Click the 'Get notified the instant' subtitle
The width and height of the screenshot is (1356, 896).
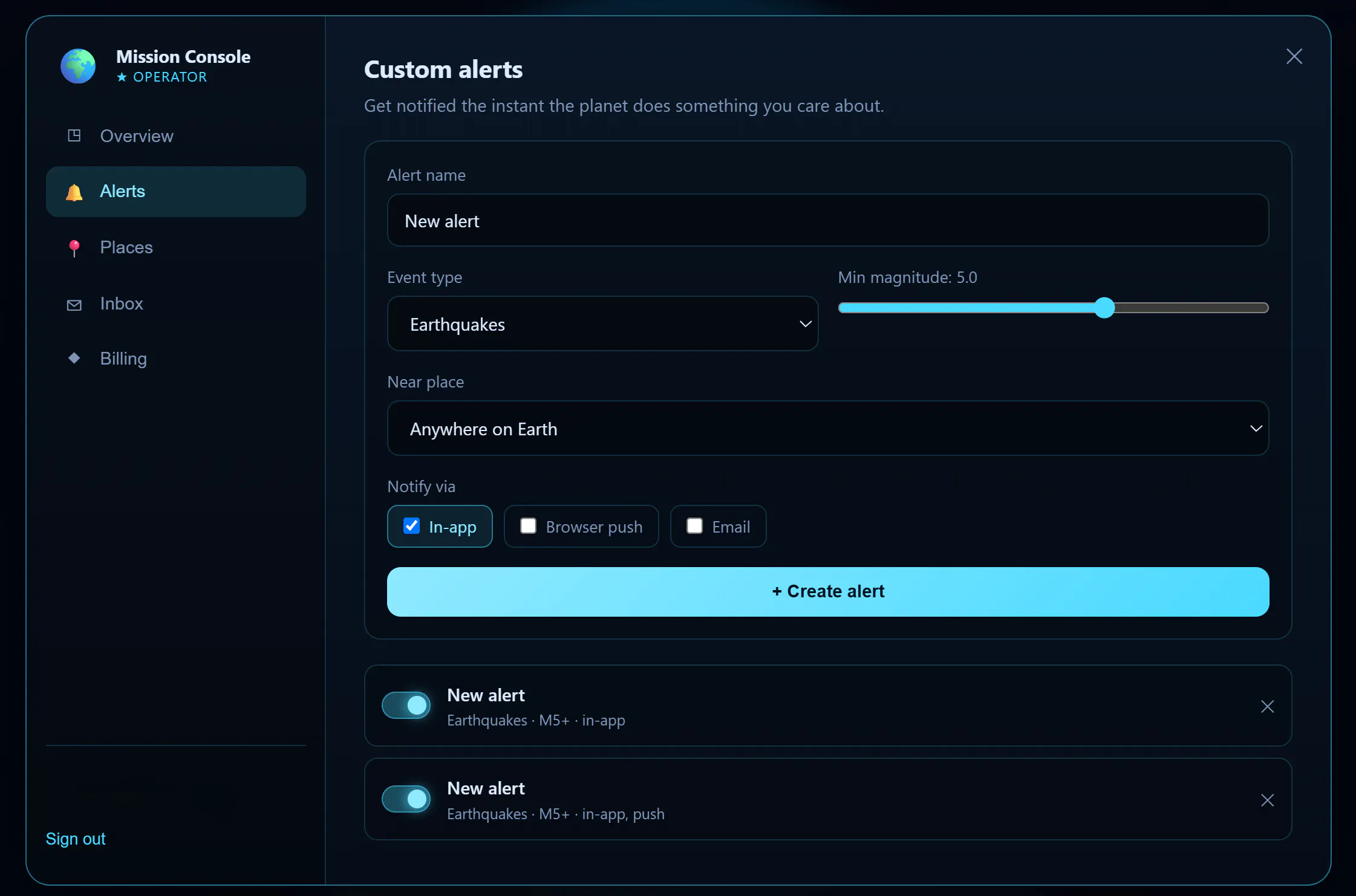tap(624, 106)
